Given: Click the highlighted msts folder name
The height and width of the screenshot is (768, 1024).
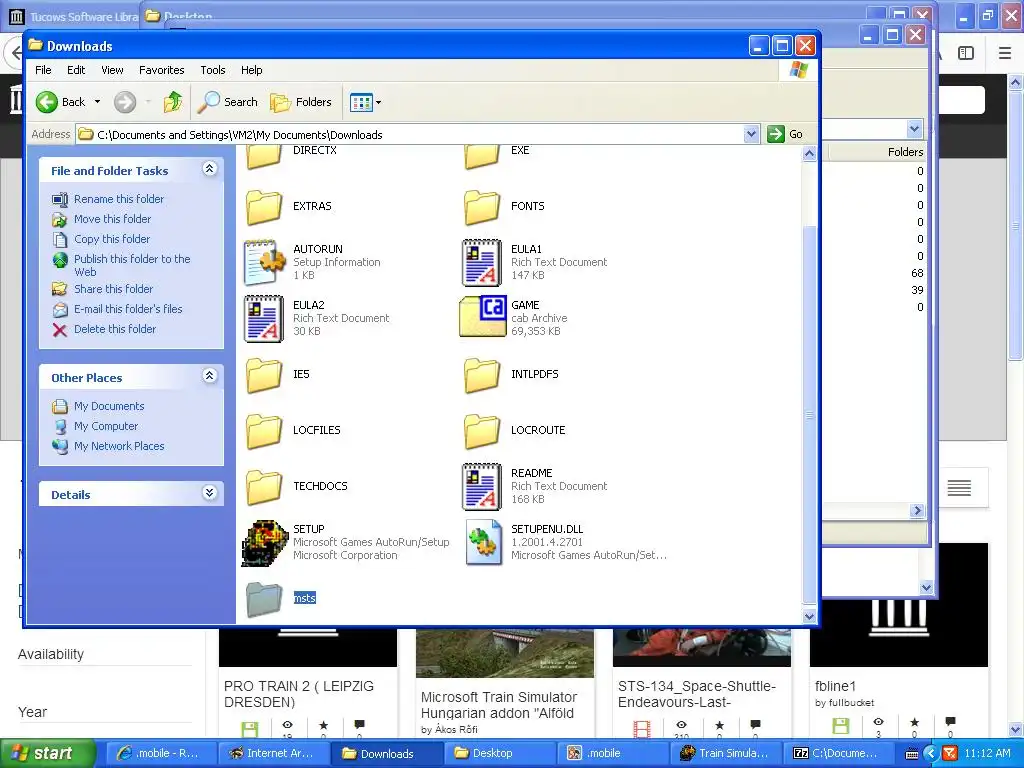Looking at the screenshot, I should [x=304, y=598].
